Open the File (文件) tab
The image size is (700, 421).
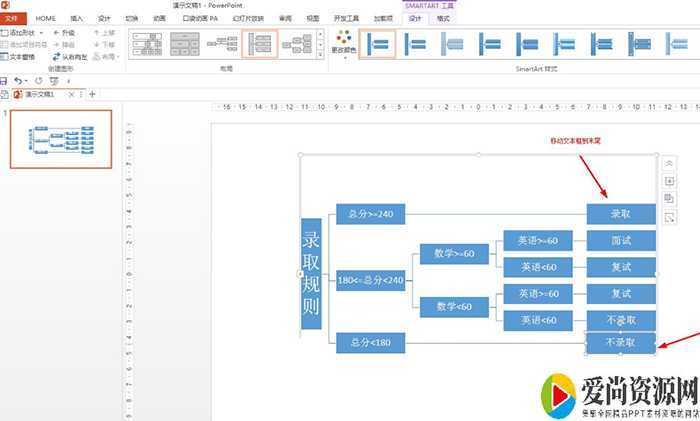12,19
